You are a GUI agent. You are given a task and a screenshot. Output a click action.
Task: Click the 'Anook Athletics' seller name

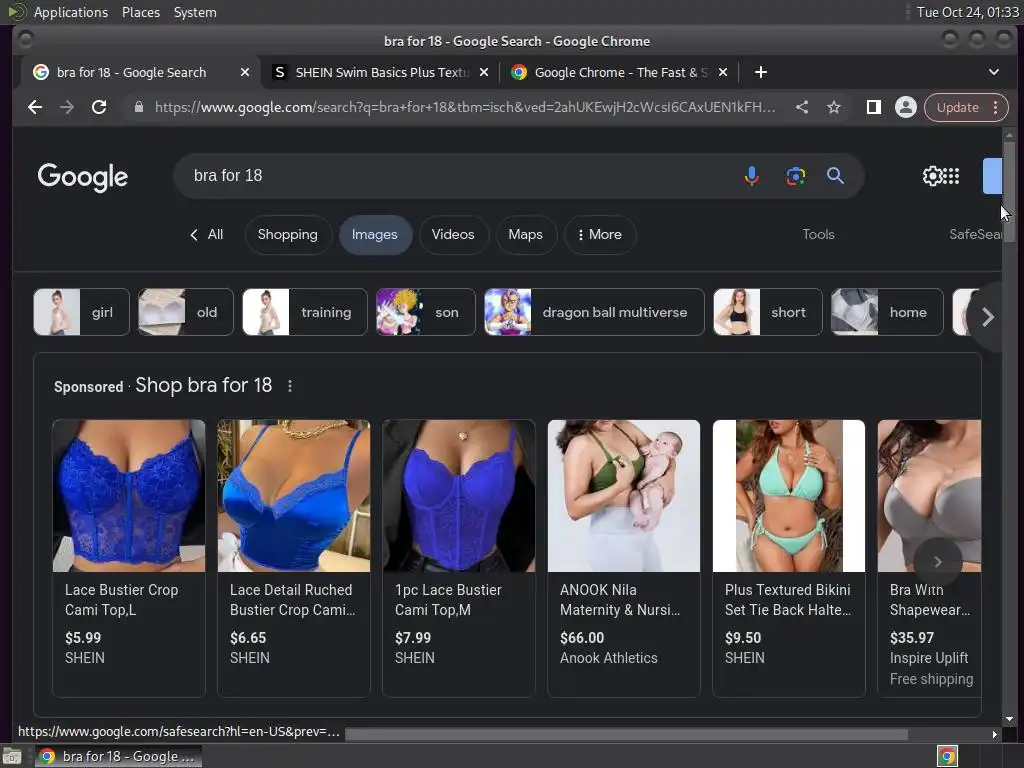(609, 658)
